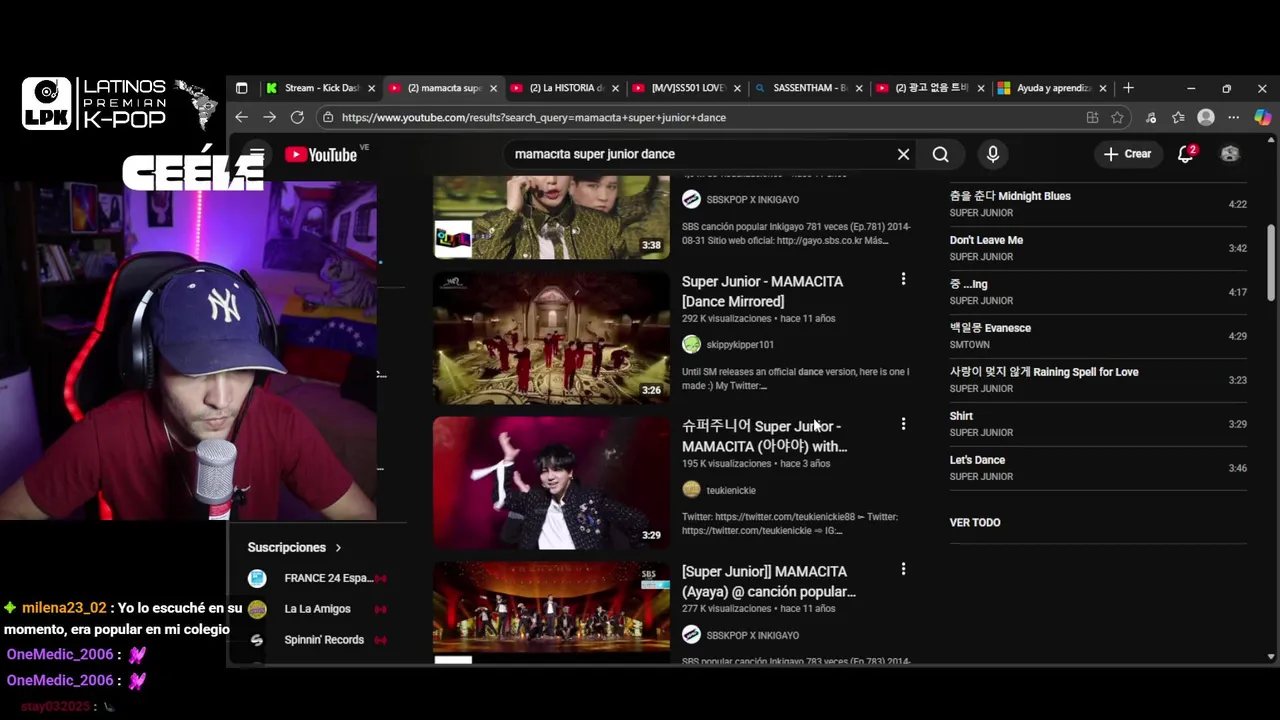Open YouTube notifications bell

click(x=1186, y=154)
